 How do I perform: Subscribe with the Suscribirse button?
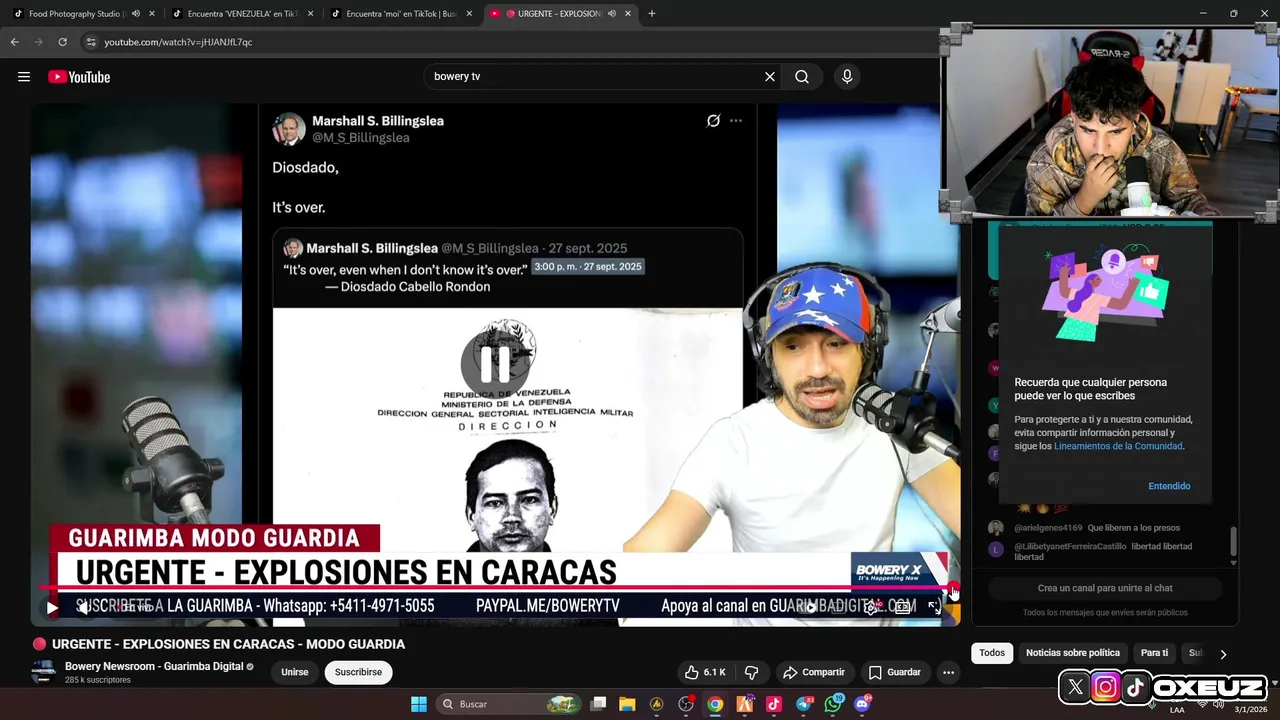358,672
